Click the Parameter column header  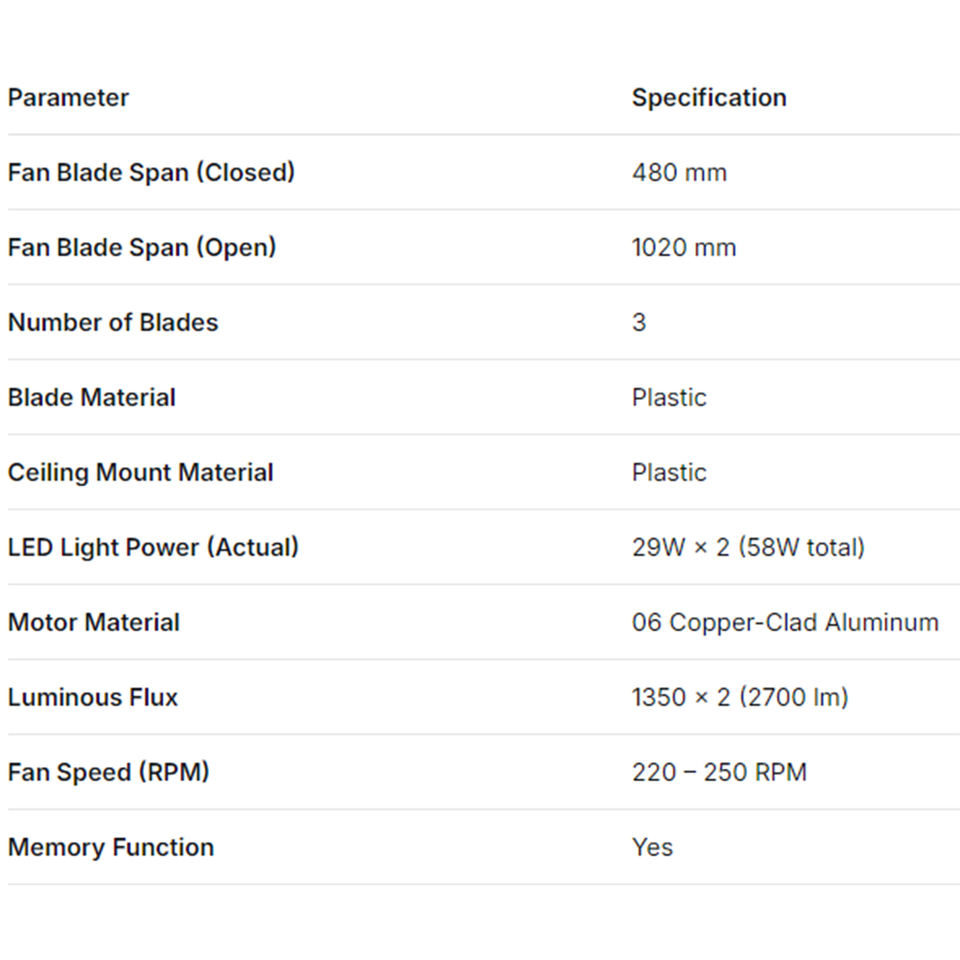click(x=68, y=98)
